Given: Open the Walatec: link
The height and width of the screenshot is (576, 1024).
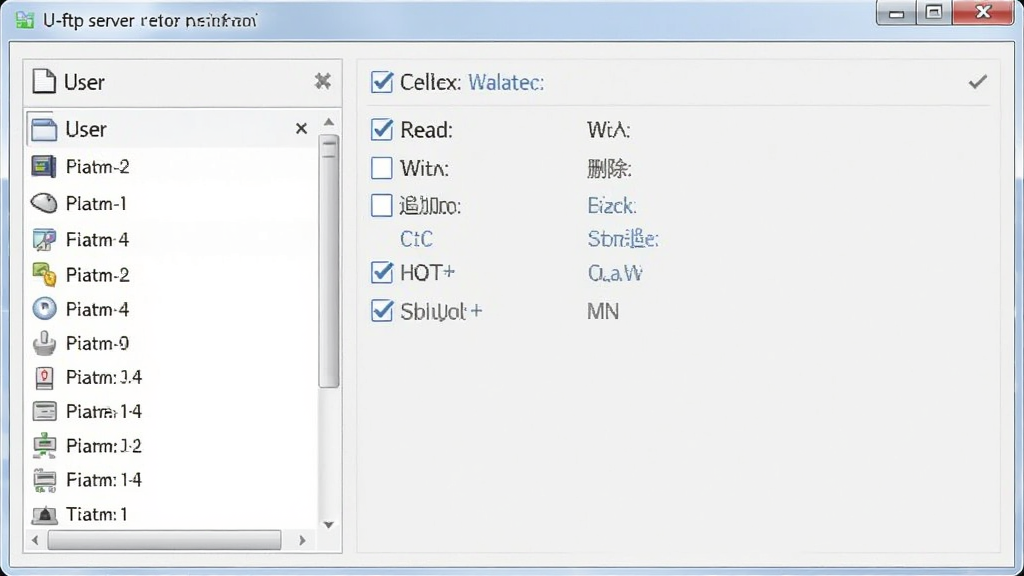Looking at the screenshot, I should (506, 82).
